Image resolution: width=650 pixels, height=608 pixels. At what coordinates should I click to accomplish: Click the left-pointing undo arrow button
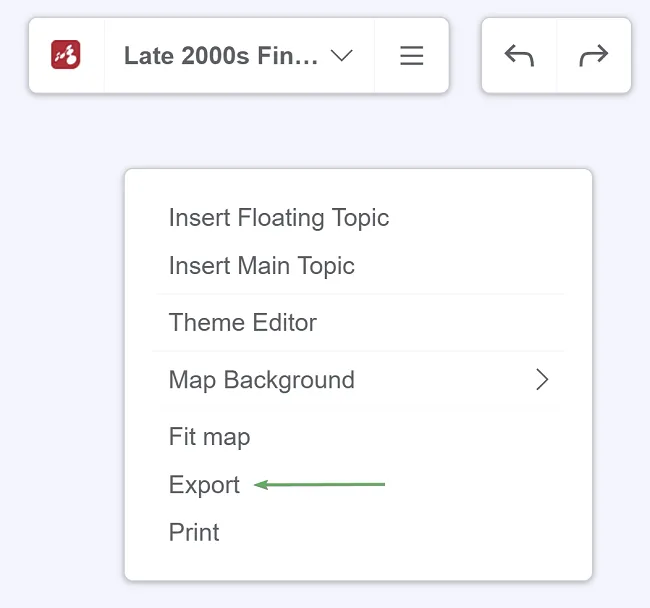click(519, 56)
